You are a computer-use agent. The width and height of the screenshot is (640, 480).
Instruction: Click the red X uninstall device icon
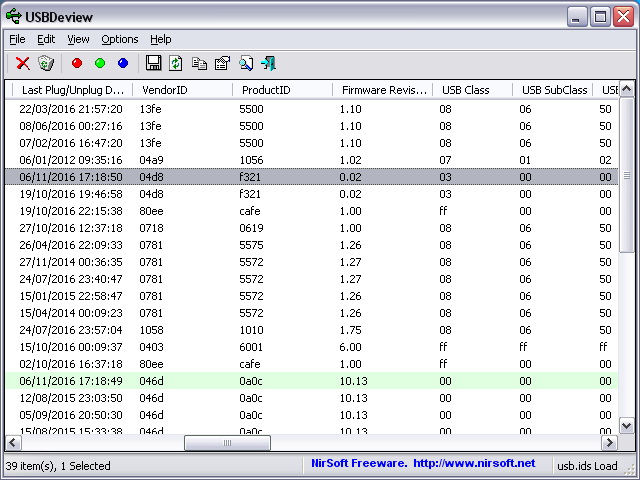(x=22, y=63)
